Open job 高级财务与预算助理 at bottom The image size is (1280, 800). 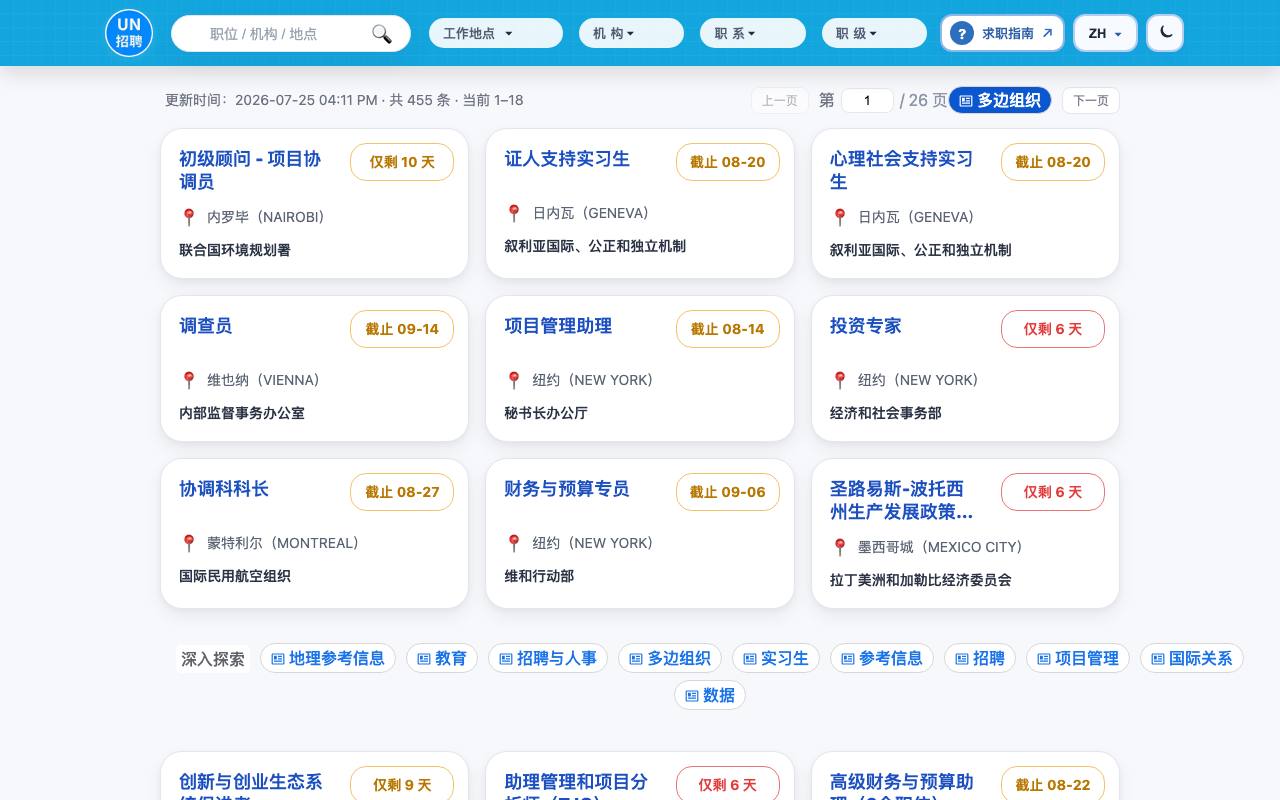tap(902, 785)
